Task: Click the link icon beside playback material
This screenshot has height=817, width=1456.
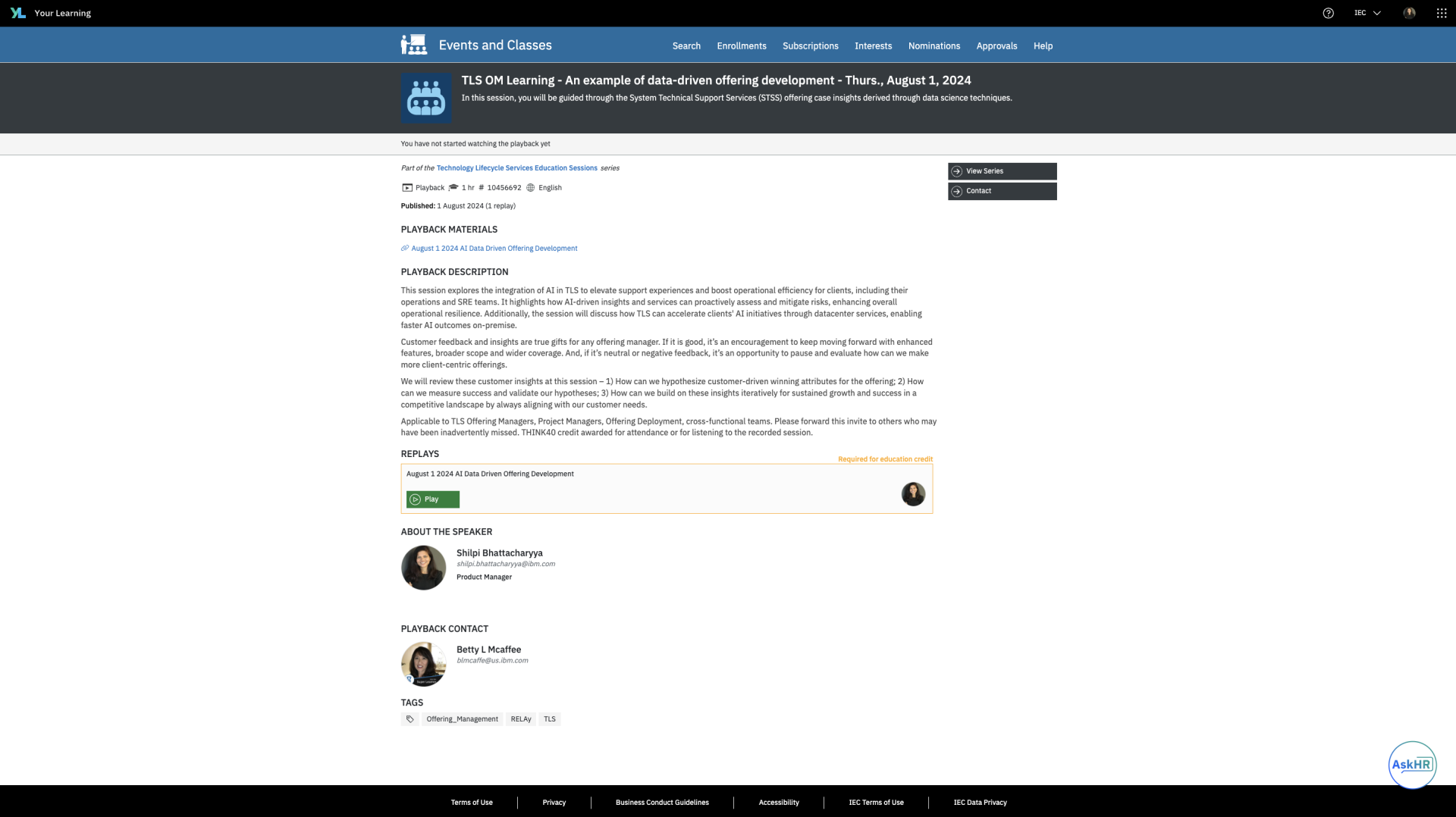Action: coord(404,248)
